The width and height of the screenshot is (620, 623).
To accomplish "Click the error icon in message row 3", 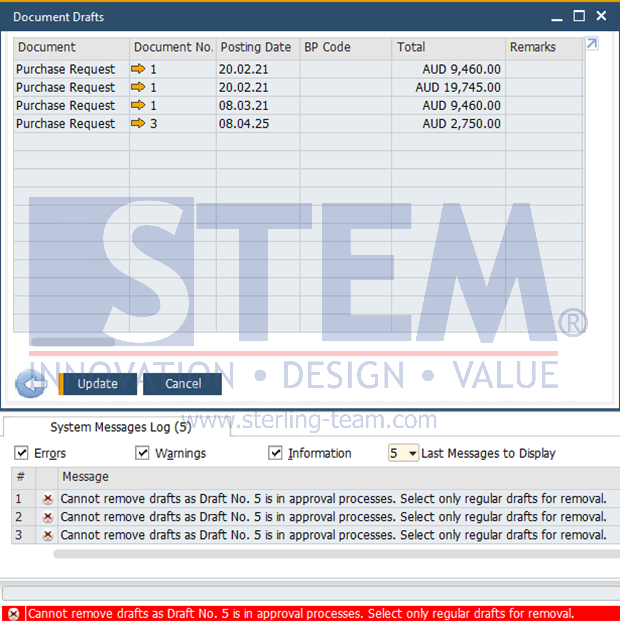I will tap(47, 535).
